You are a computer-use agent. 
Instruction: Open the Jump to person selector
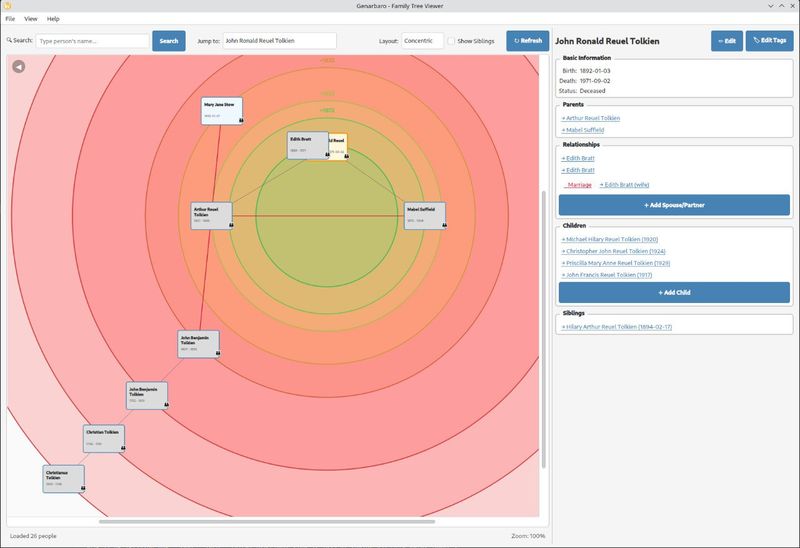[279, 41]
